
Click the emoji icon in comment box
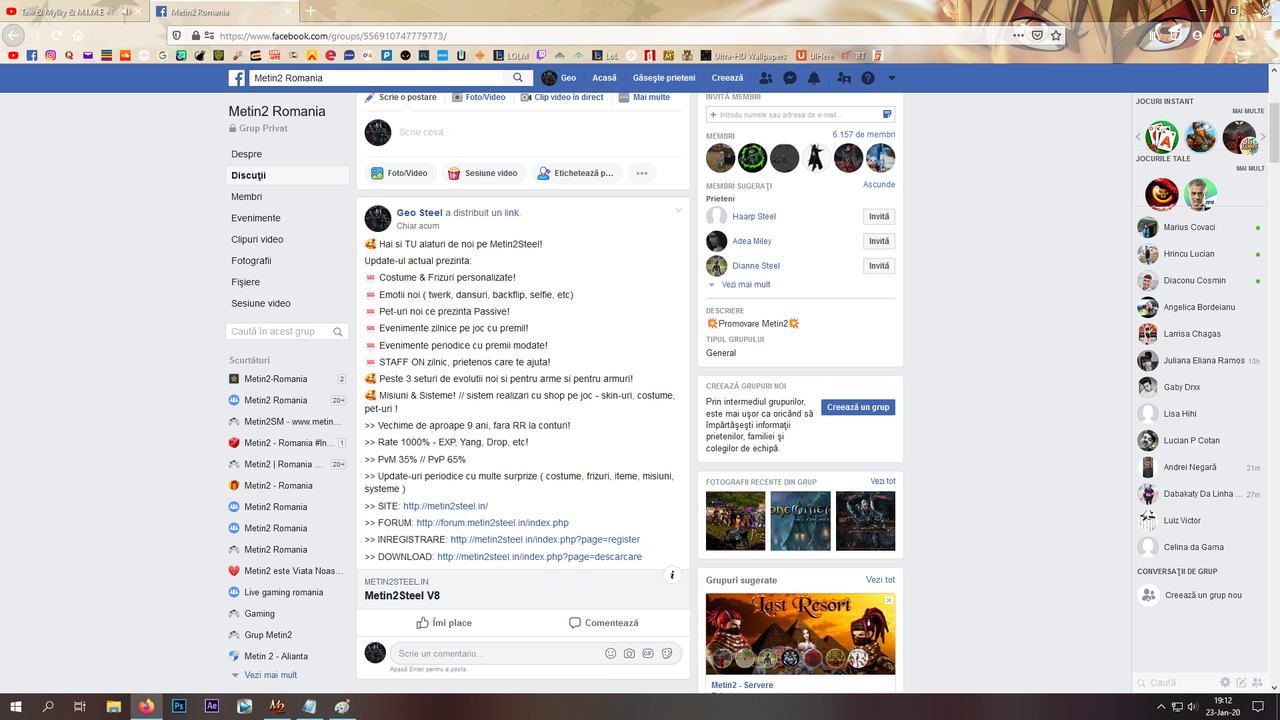[610, 653]
